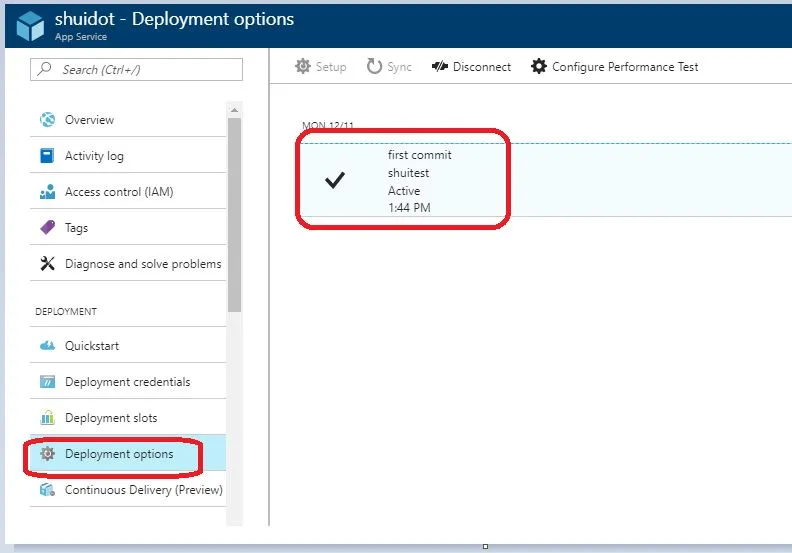Click the Continuous Delivery icon

click(x=47, y=489)
